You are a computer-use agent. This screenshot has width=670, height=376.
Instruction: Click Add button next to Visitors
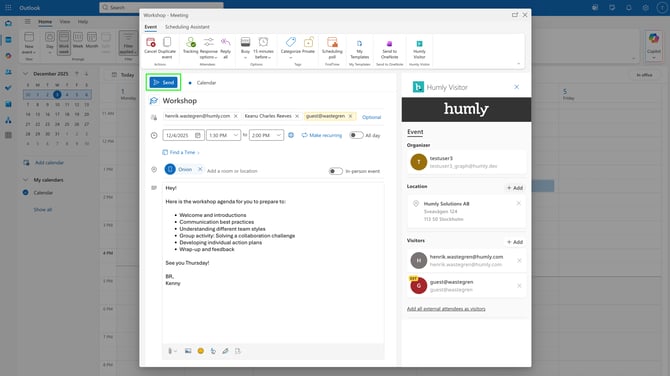[x=515, y=242]
